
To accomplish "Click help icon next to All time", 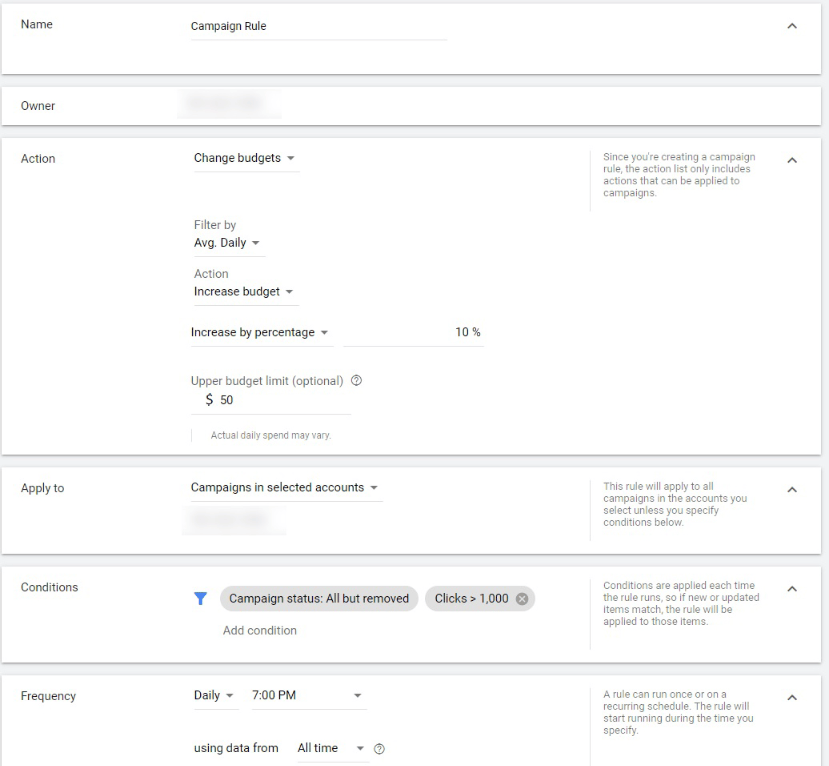I will click(x=379, y=749).
